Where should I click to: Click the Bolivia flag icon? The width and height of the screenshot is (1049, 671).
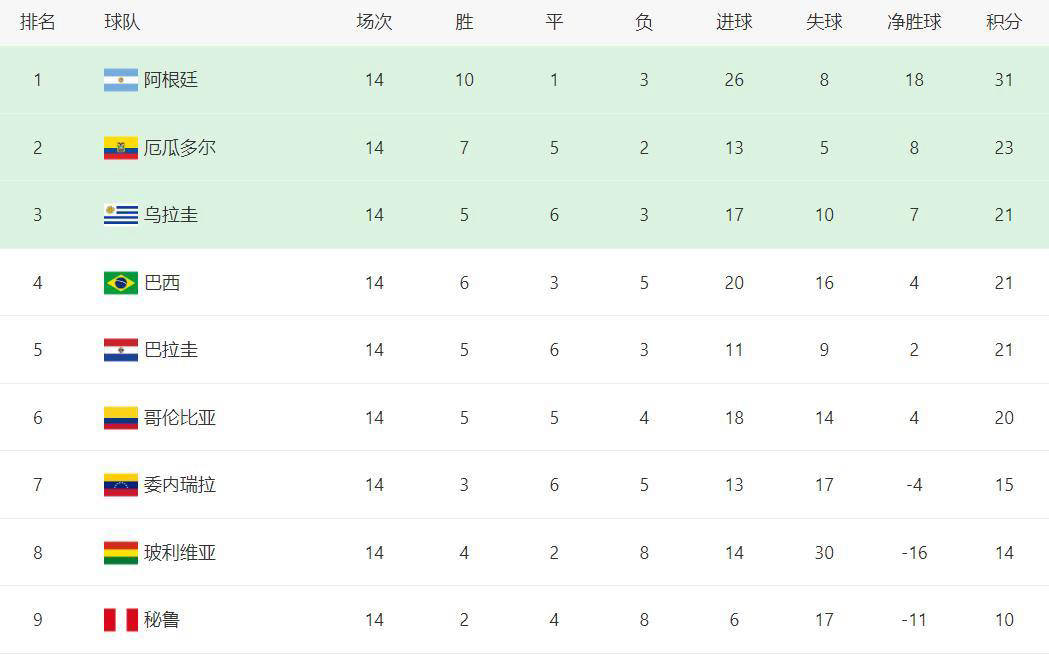pos(121,553)
